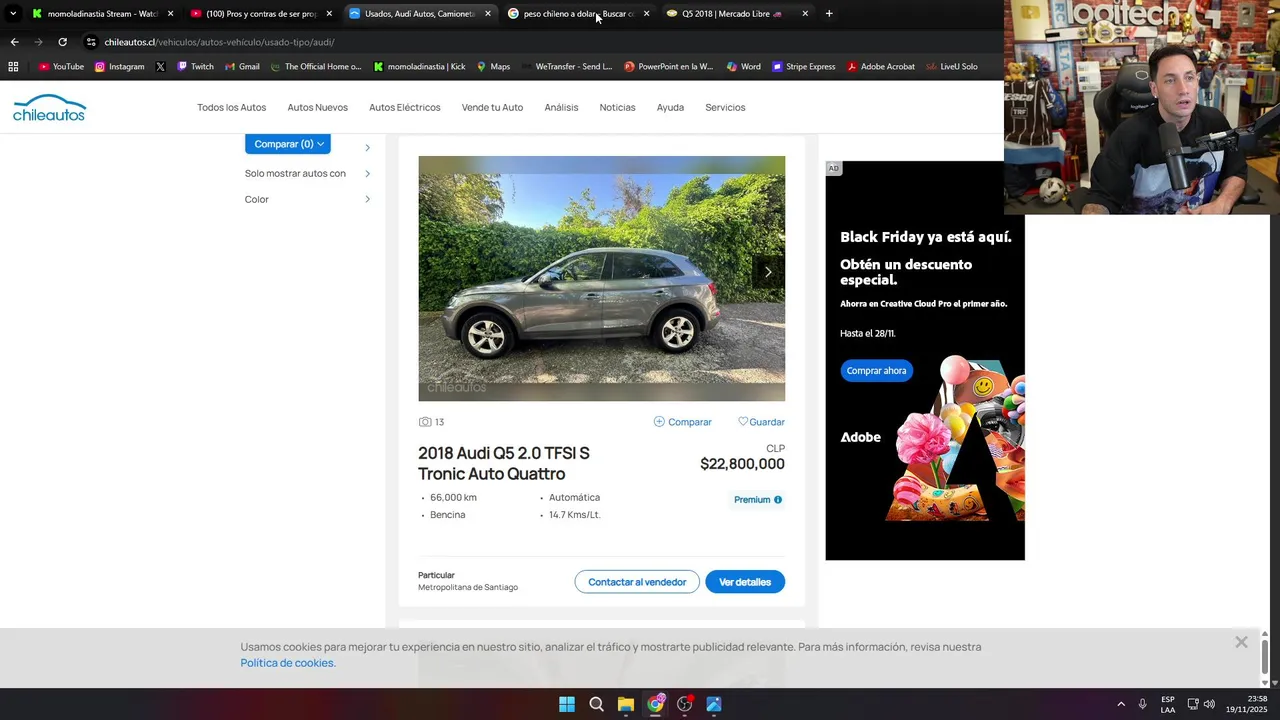1280x720 pixels.
Task: Open the Audi Q5 photo thumbnail
Action: (601, 278)
